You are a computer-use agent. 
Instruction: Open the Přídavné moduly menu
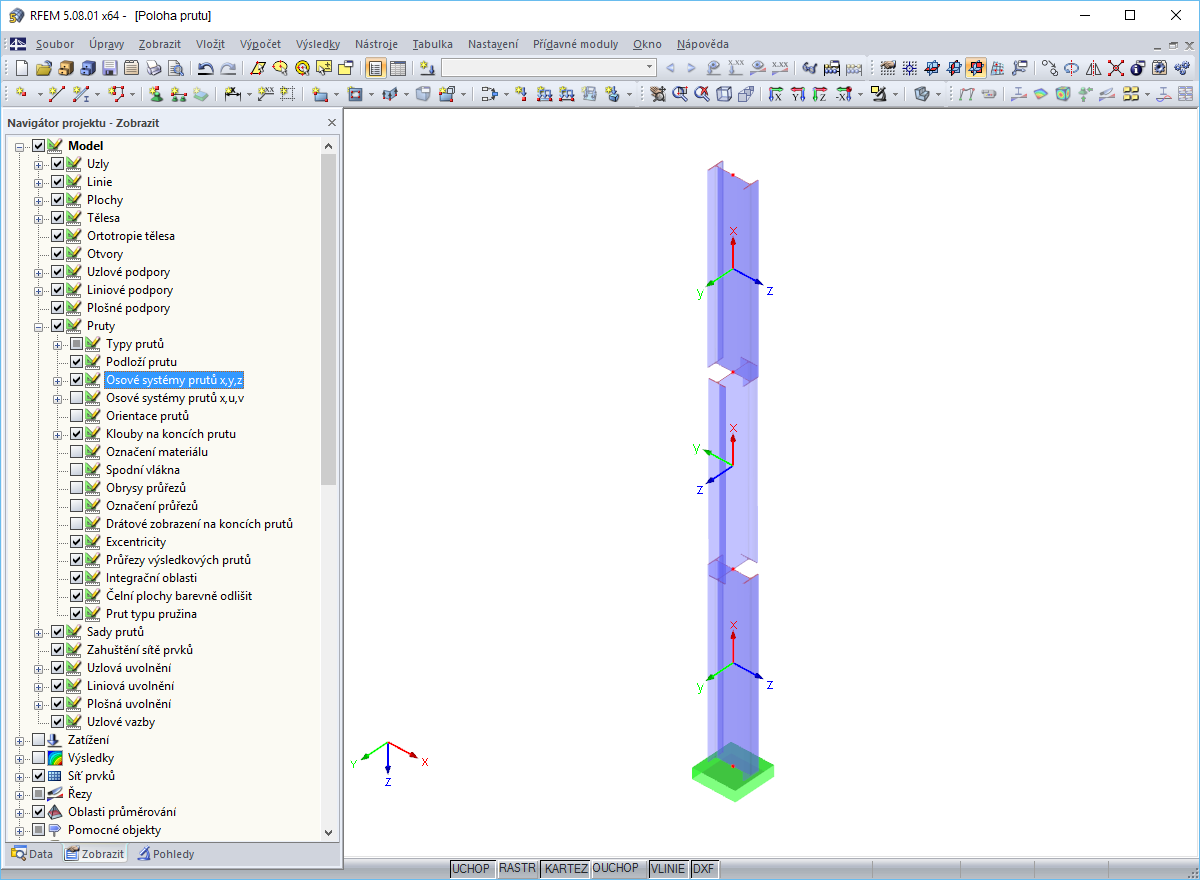(x=576, y=44)
